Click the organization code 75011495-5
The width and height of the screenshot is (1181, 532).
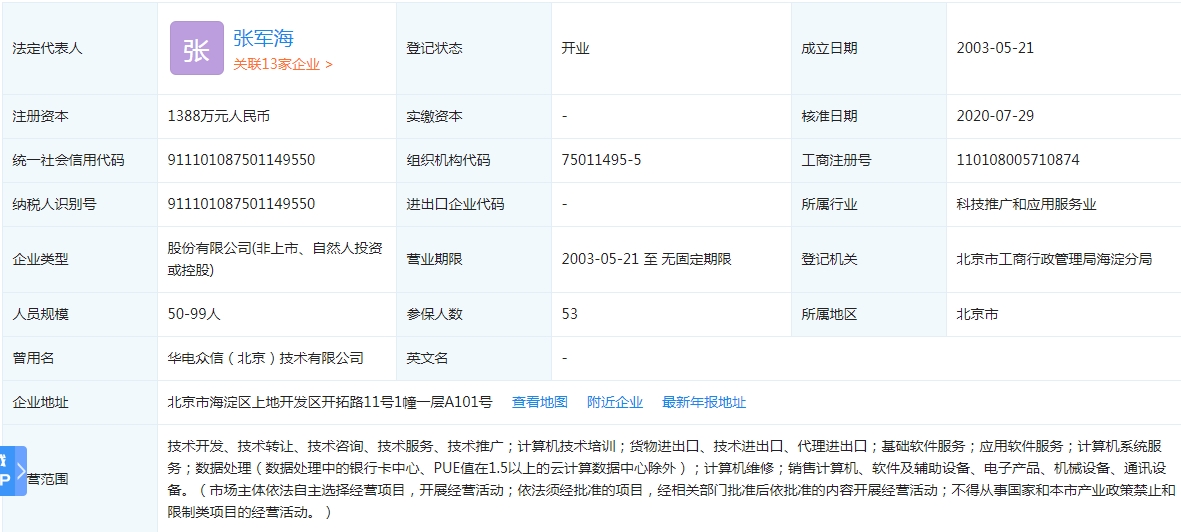pyautogui.click(x=601, y=160)
